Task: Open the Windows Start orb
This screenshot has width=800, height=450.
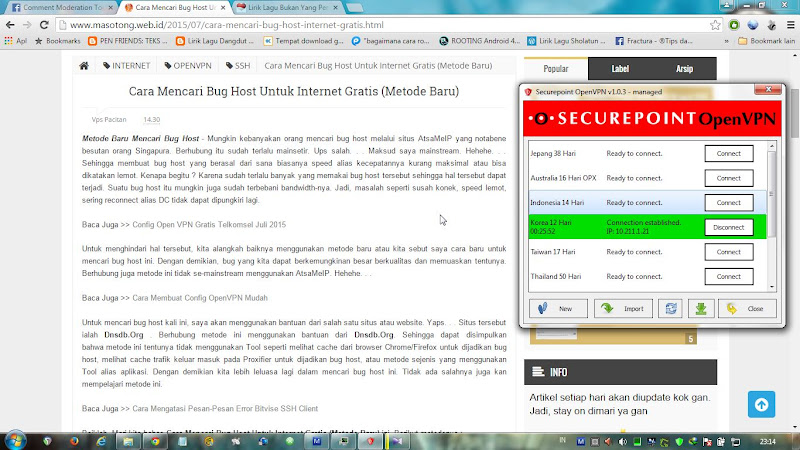Action: [15, 441]
